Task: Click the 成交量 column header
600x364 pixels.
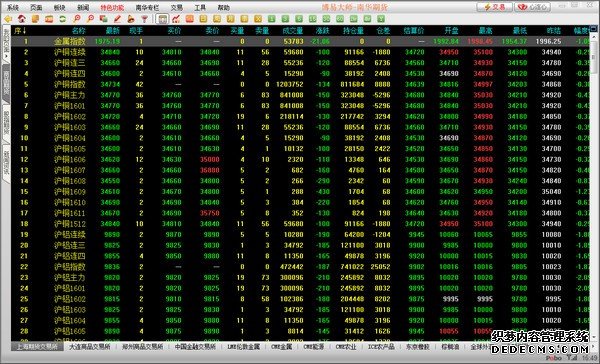Action: coord(293,31)
